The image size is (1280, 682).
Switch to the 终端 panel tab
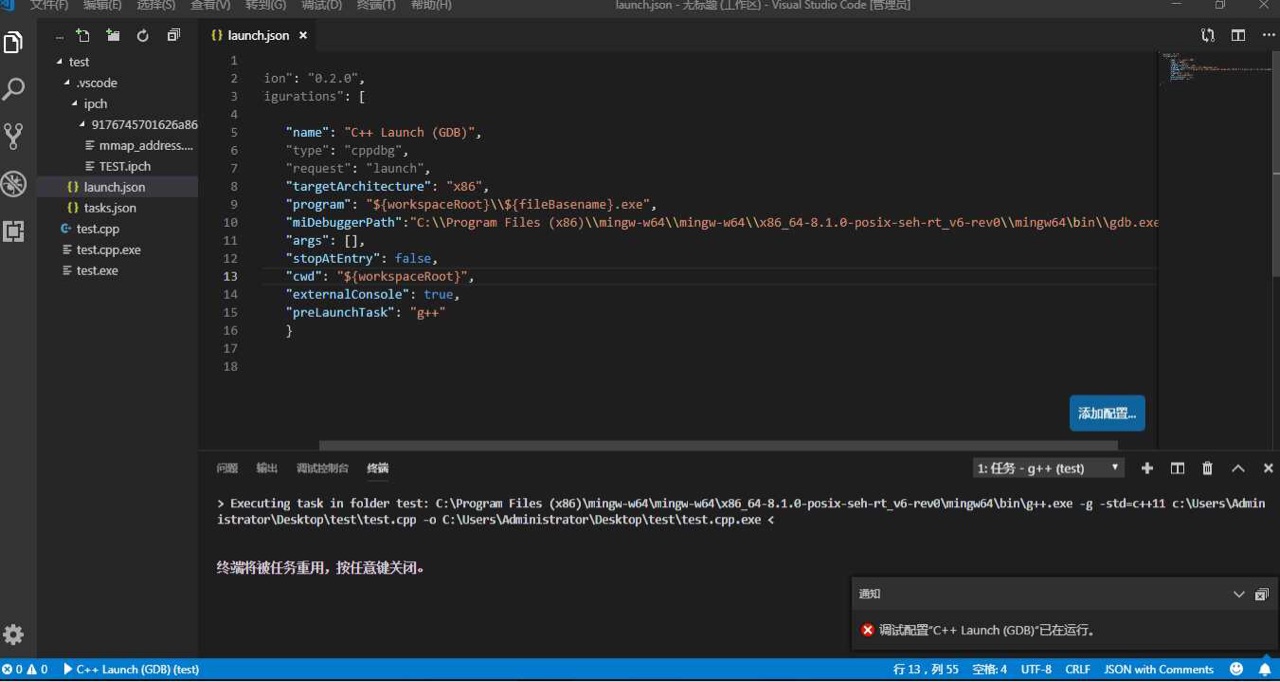coord(377,468)
